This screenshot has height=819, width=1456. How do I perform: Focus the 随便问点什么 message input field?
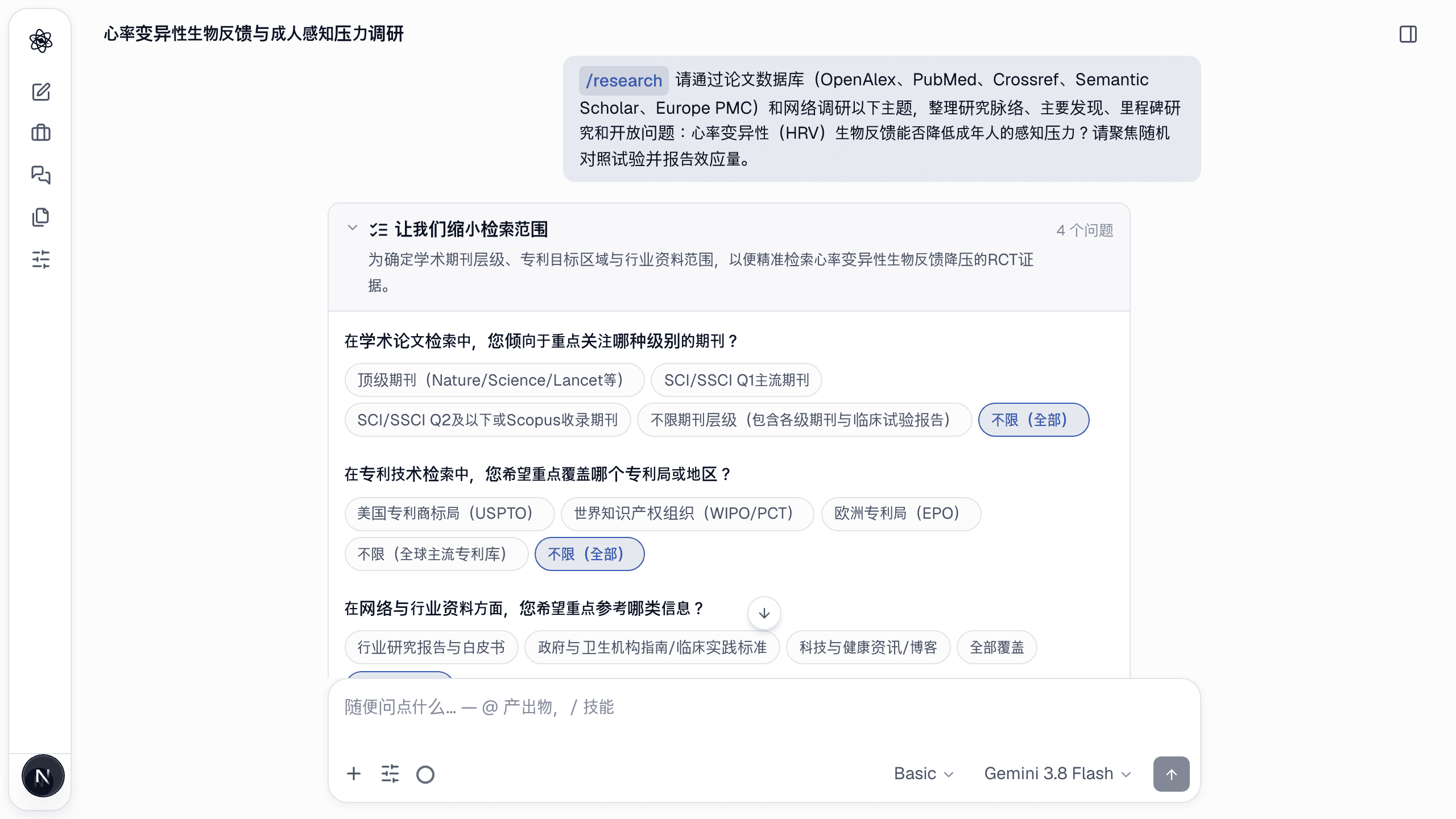click(764, 707)
